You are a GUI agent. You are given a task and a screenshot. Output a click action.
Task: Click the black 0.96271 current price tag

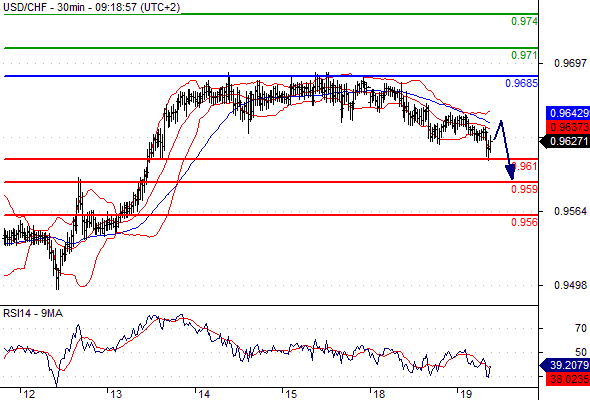pyautogui.click(x=565, y=141)
